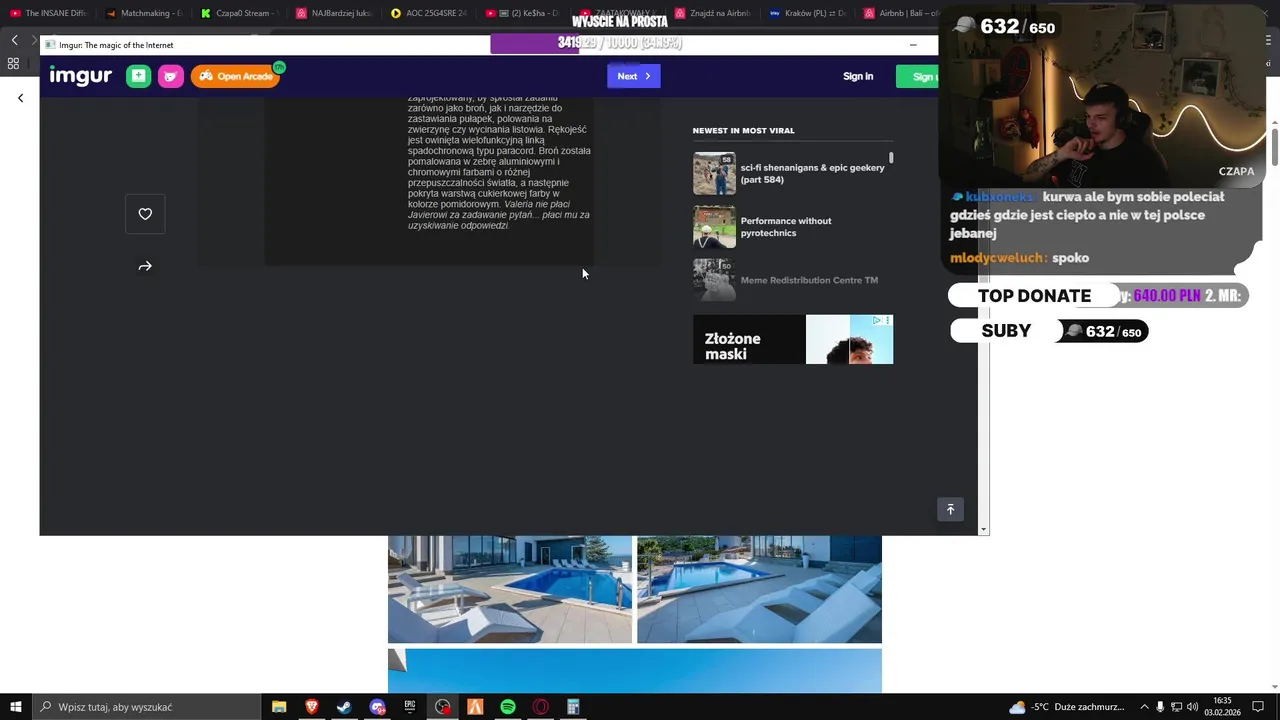Click Meme Redistribution Centre thumbnail
The image size is (1280, 720).
[x=714, y=280]
